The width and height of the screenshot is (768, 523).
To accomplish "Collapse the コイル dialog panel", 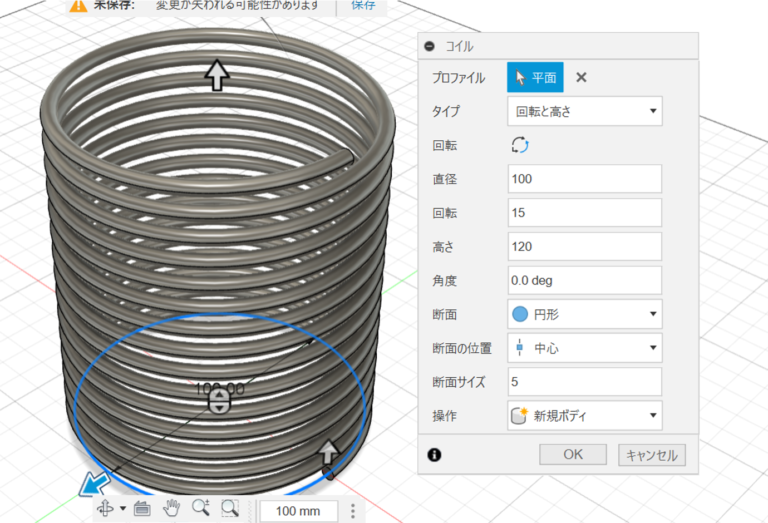I will [x=430, y=46].
